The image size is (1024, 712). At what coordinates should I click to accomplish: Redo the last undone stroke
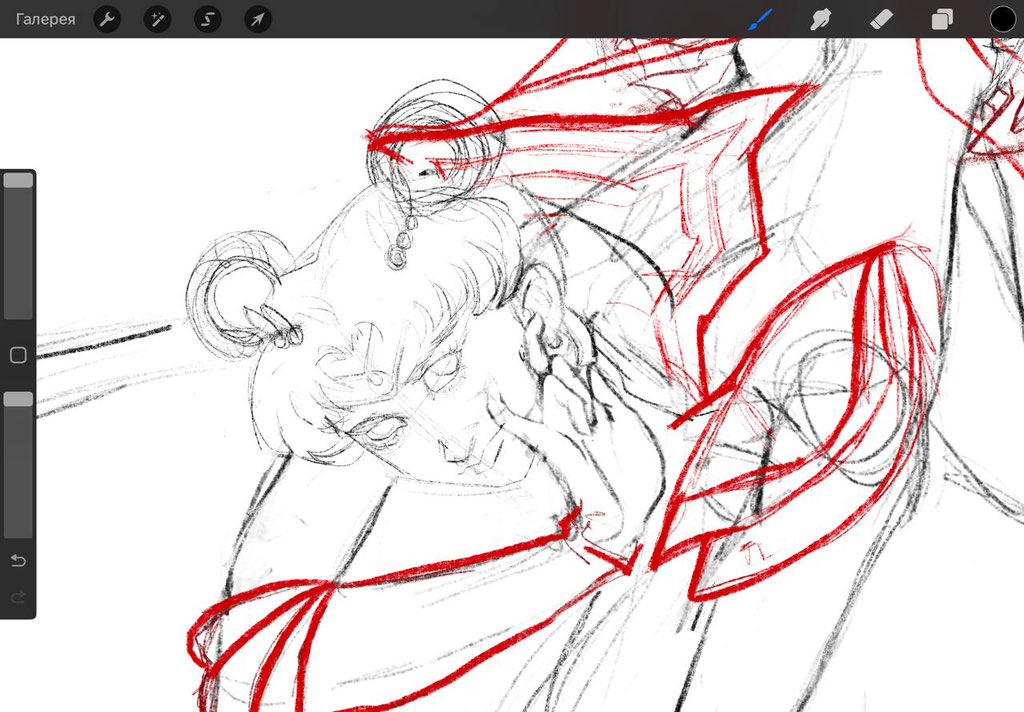click(18, 596)
